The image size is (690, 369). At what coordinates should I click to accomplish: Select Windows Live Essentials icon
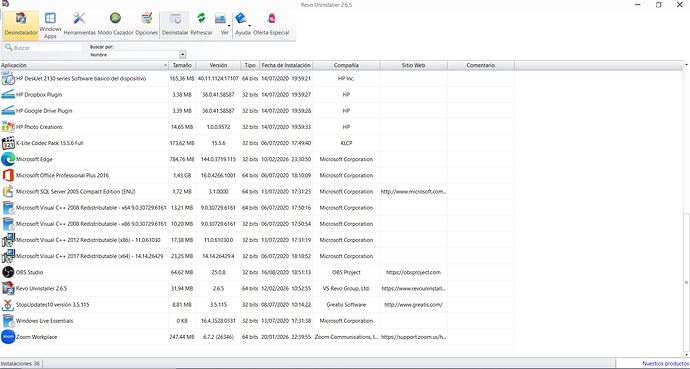(8, 321)
